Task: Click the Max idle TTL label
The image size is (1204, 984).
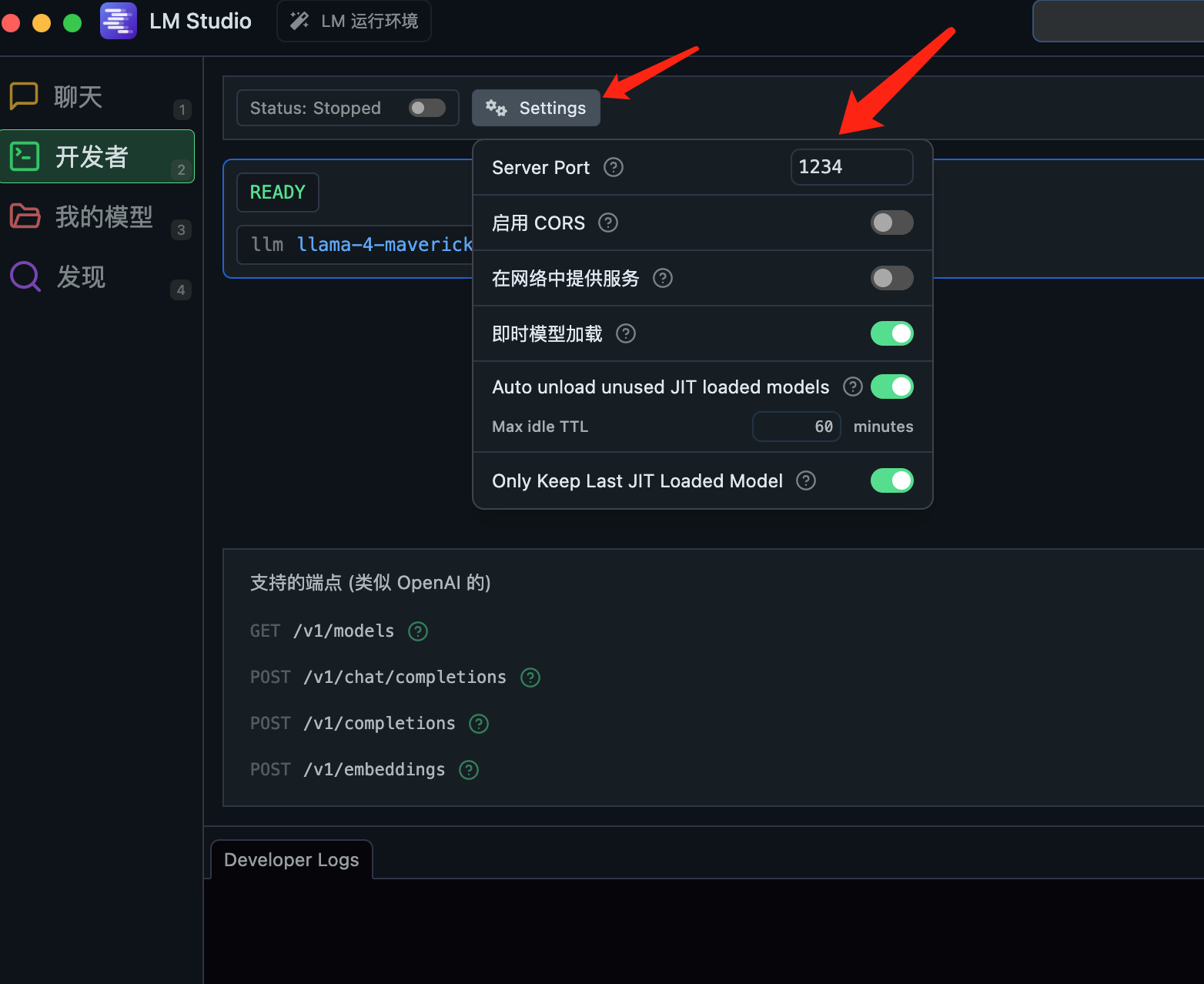Action: coord(540,427)
